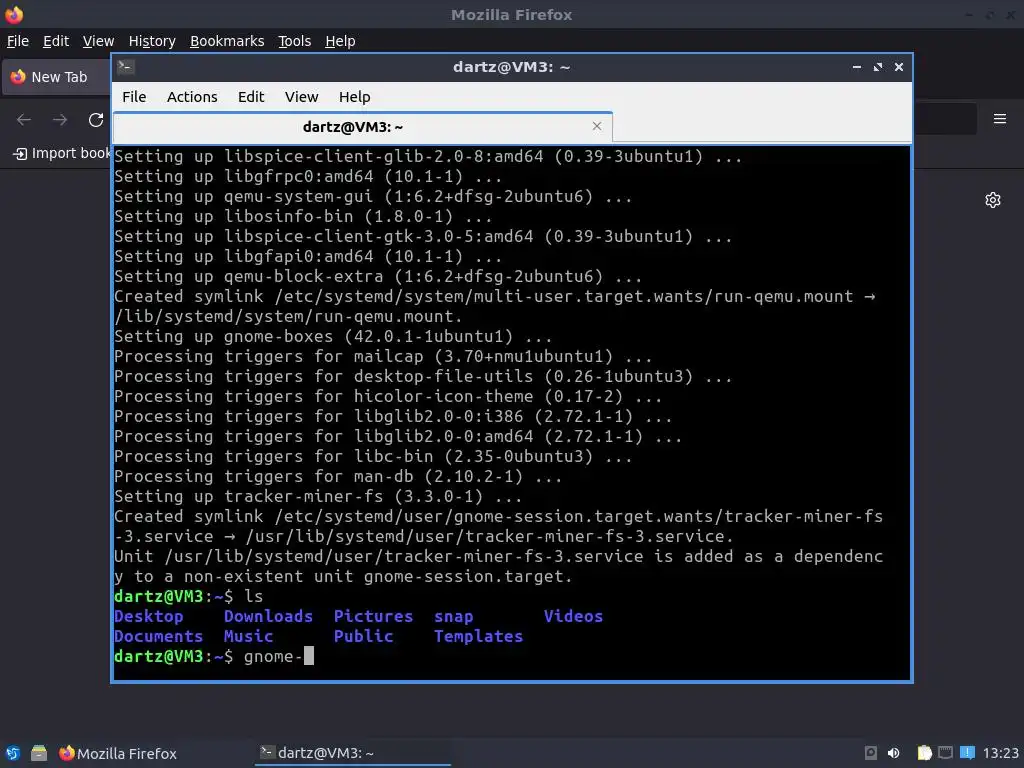Open the notification alert tray icon
The height and width of the screenshot is (768, 1024).
[x=967, y=753]
